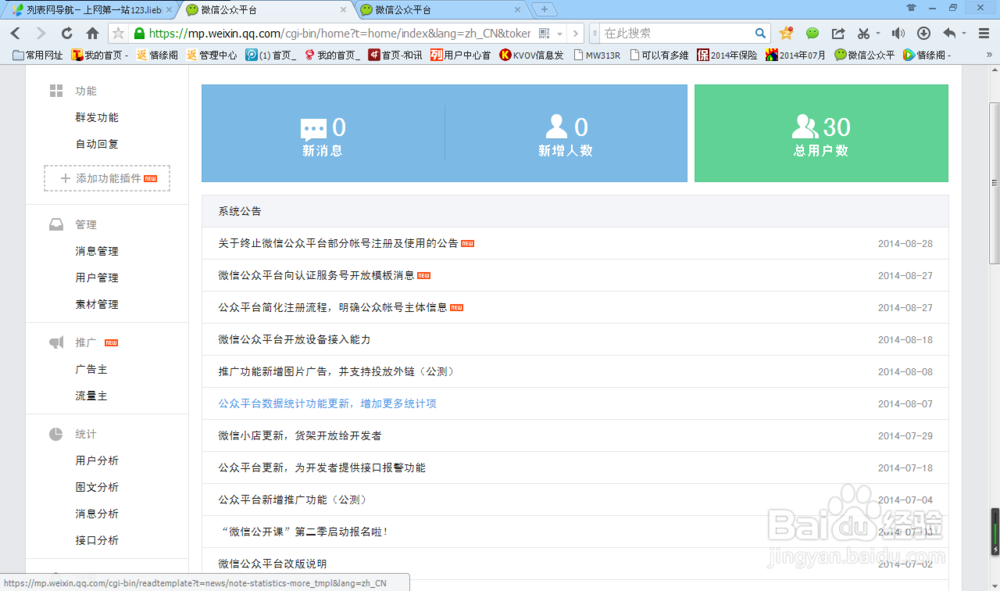Open 流量主 in the sidebar
Viewport: 1000px width, 591px height.
(91, 396)
